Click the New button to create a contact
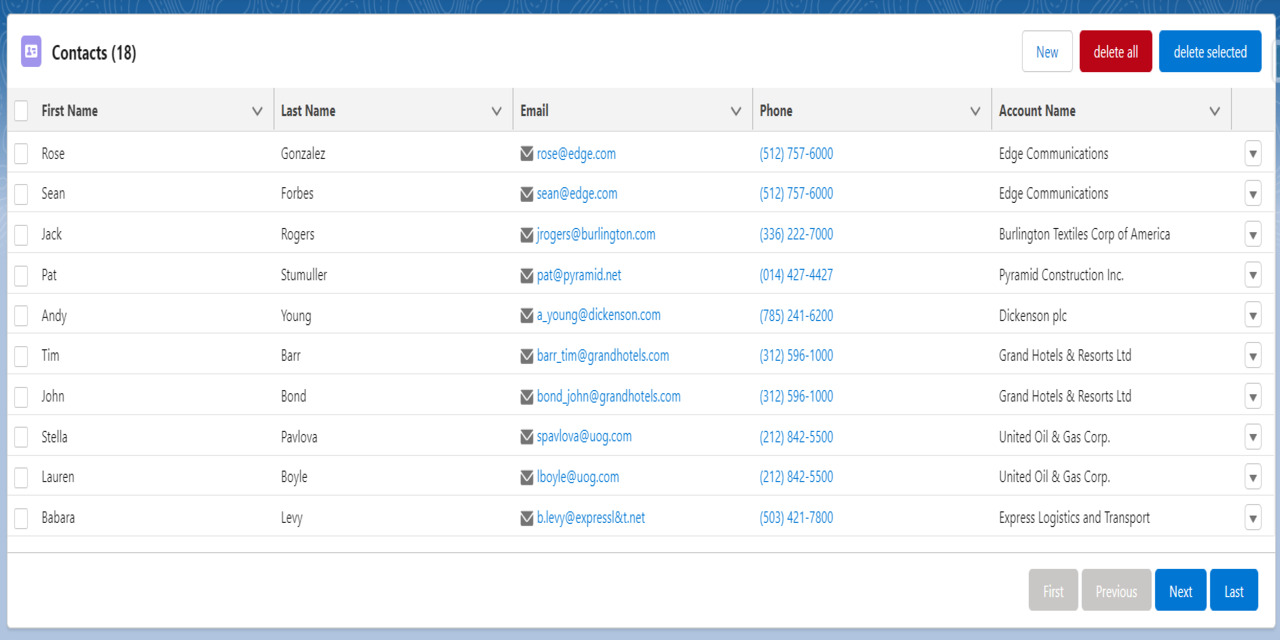This screenshot has width=1280, height=640. coord(1047,51)
